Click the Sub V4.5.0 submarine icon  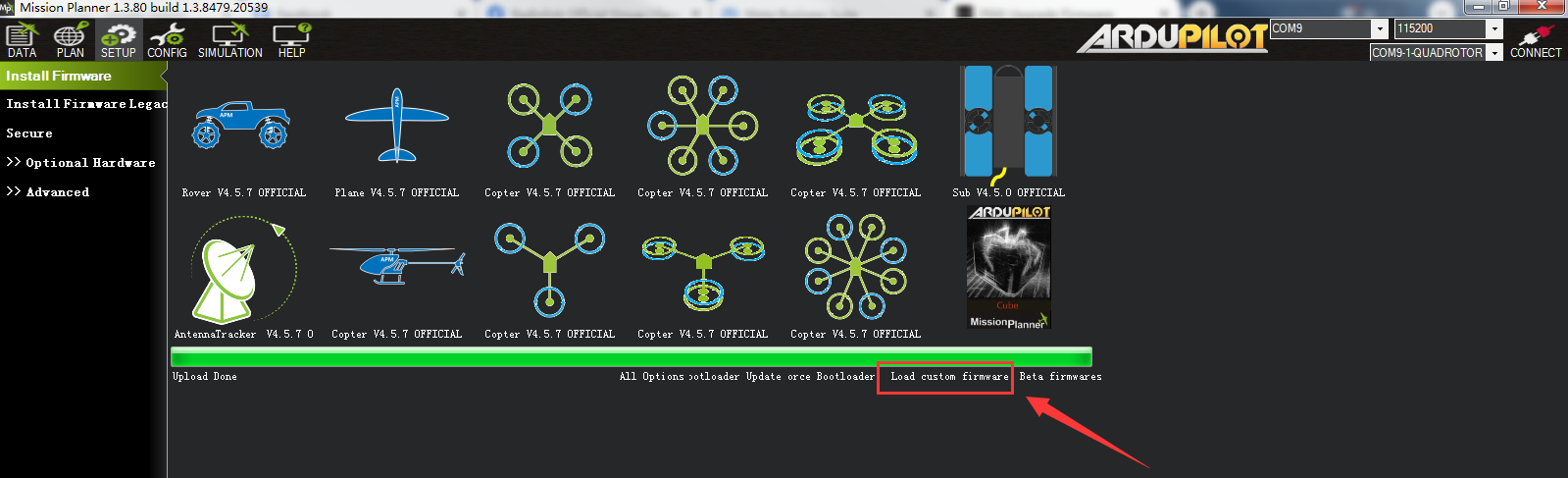[x=1008, y=122]
